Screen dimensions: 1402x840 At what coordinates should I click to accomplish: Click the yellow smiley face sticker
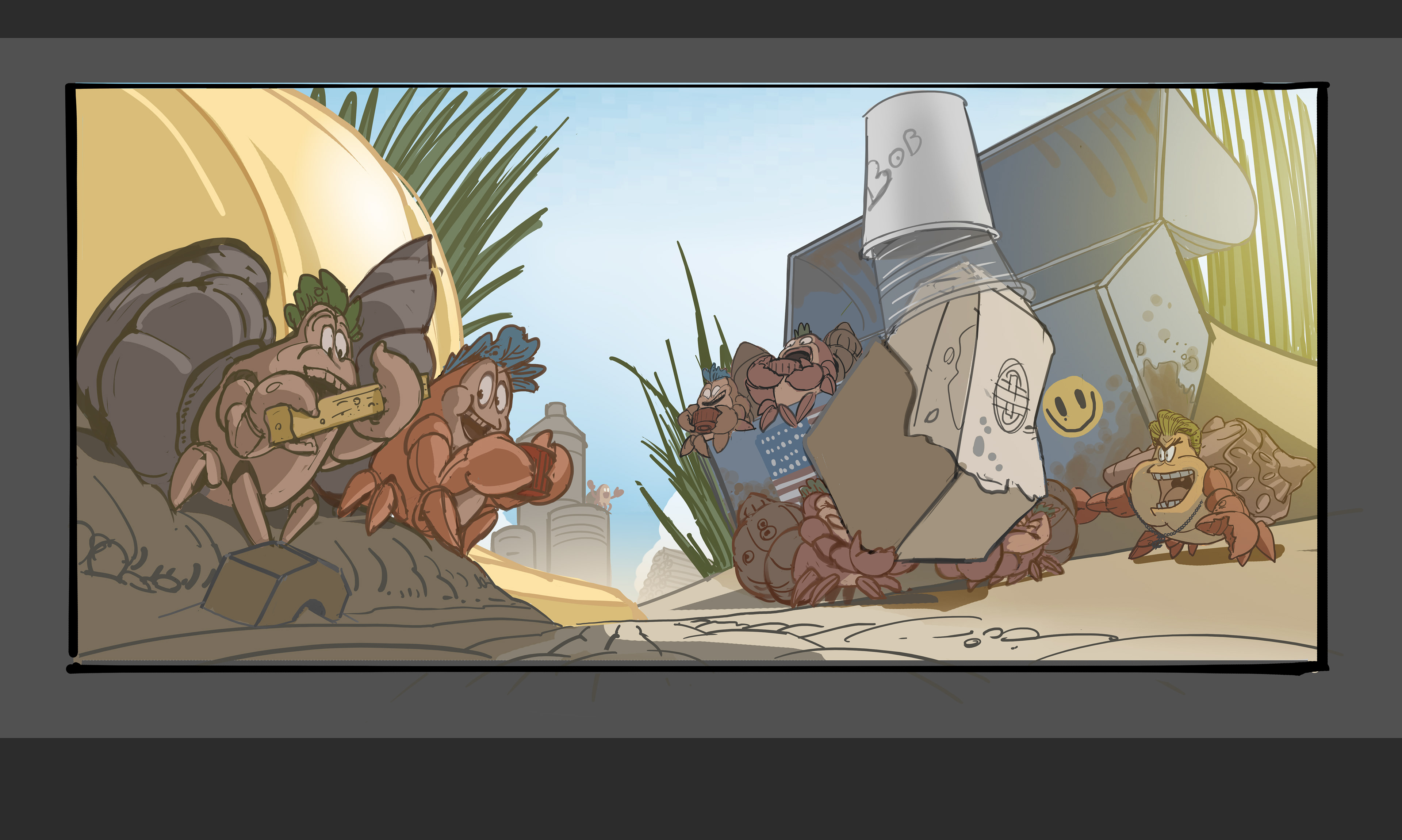[x=1072, y=406]
